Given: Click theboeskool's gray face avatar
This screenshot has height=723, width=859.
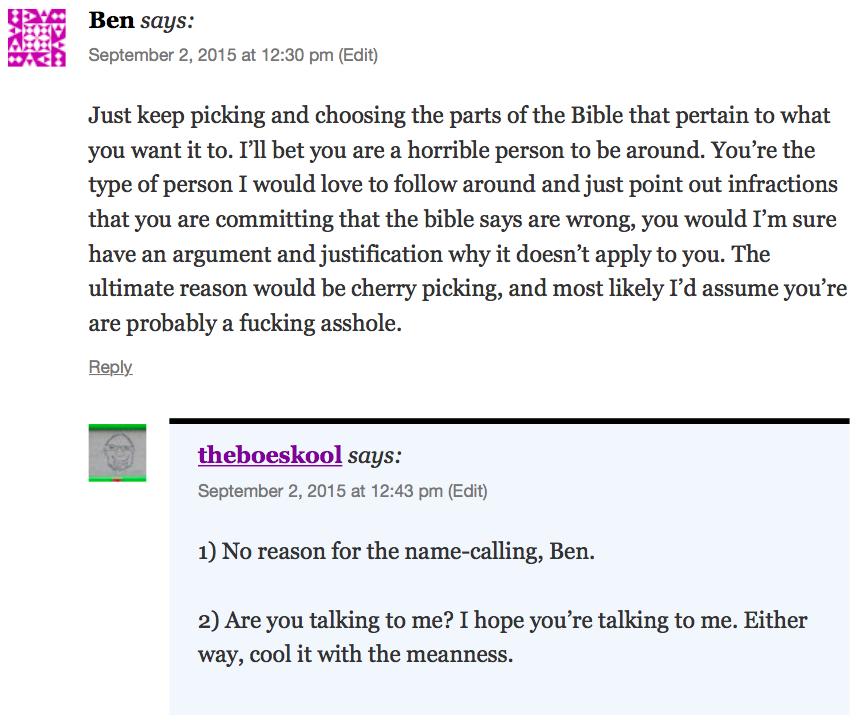Looking at the screenshot, I should (117, 453).
